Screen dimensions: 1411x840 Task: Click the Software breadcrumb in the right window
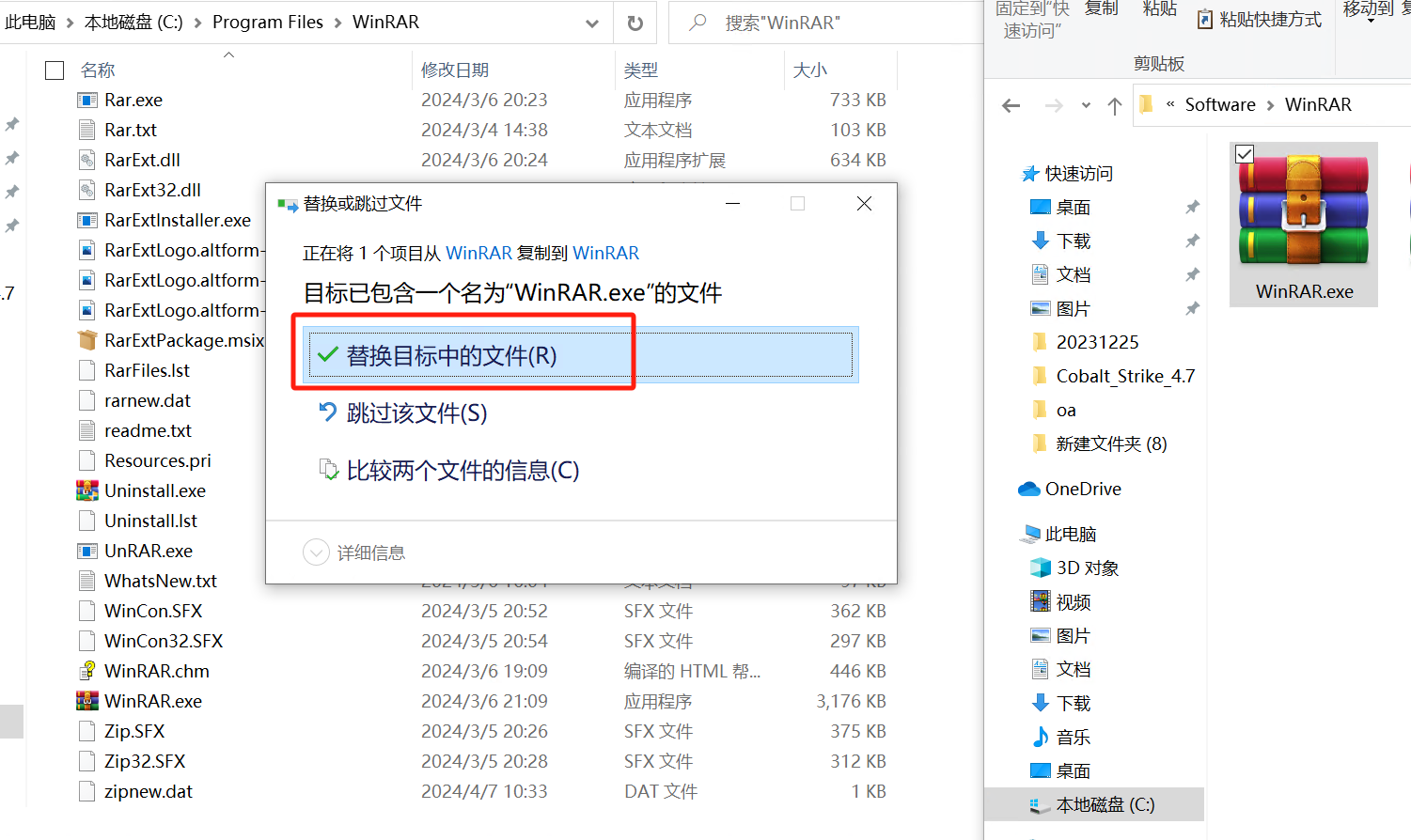click(x=1220, y=105)
